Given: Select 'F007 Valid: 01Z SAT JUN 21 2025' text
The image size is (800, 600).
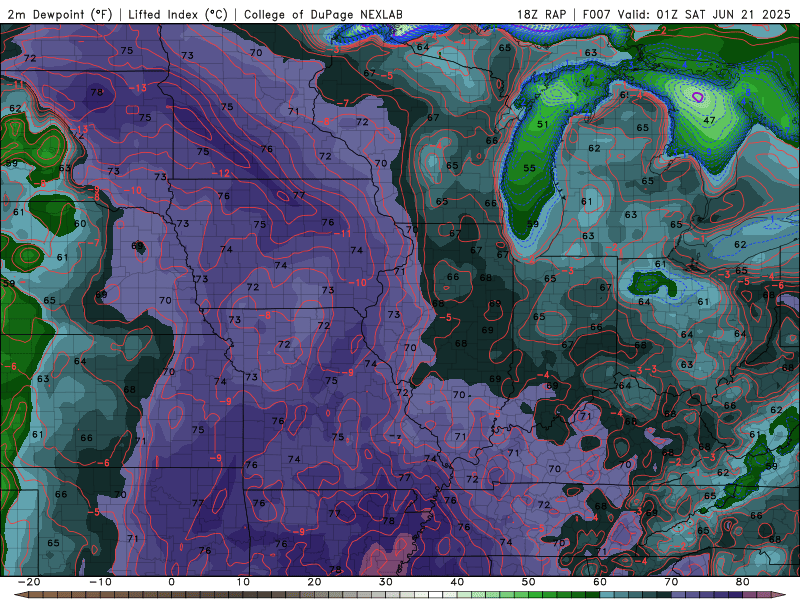Looking at the screenshot, I should pyautogui.click(x=686, y=14).
